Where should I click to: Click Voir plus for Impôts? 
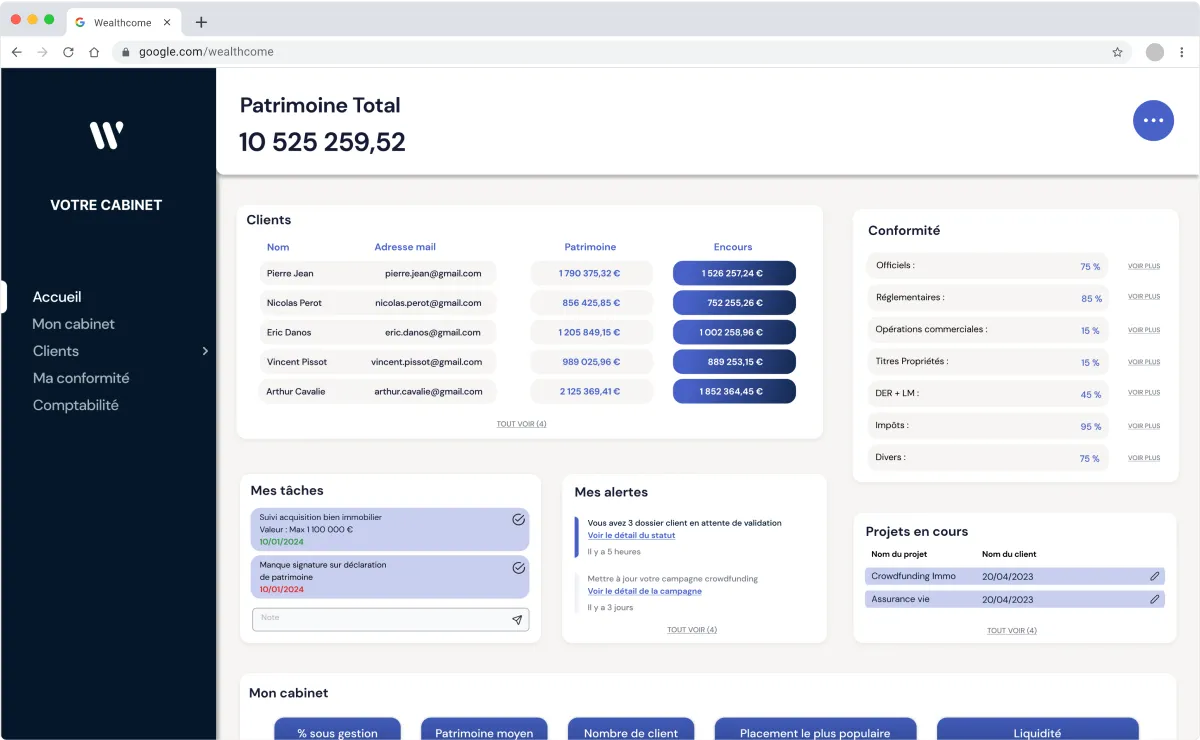[1144, 426]
